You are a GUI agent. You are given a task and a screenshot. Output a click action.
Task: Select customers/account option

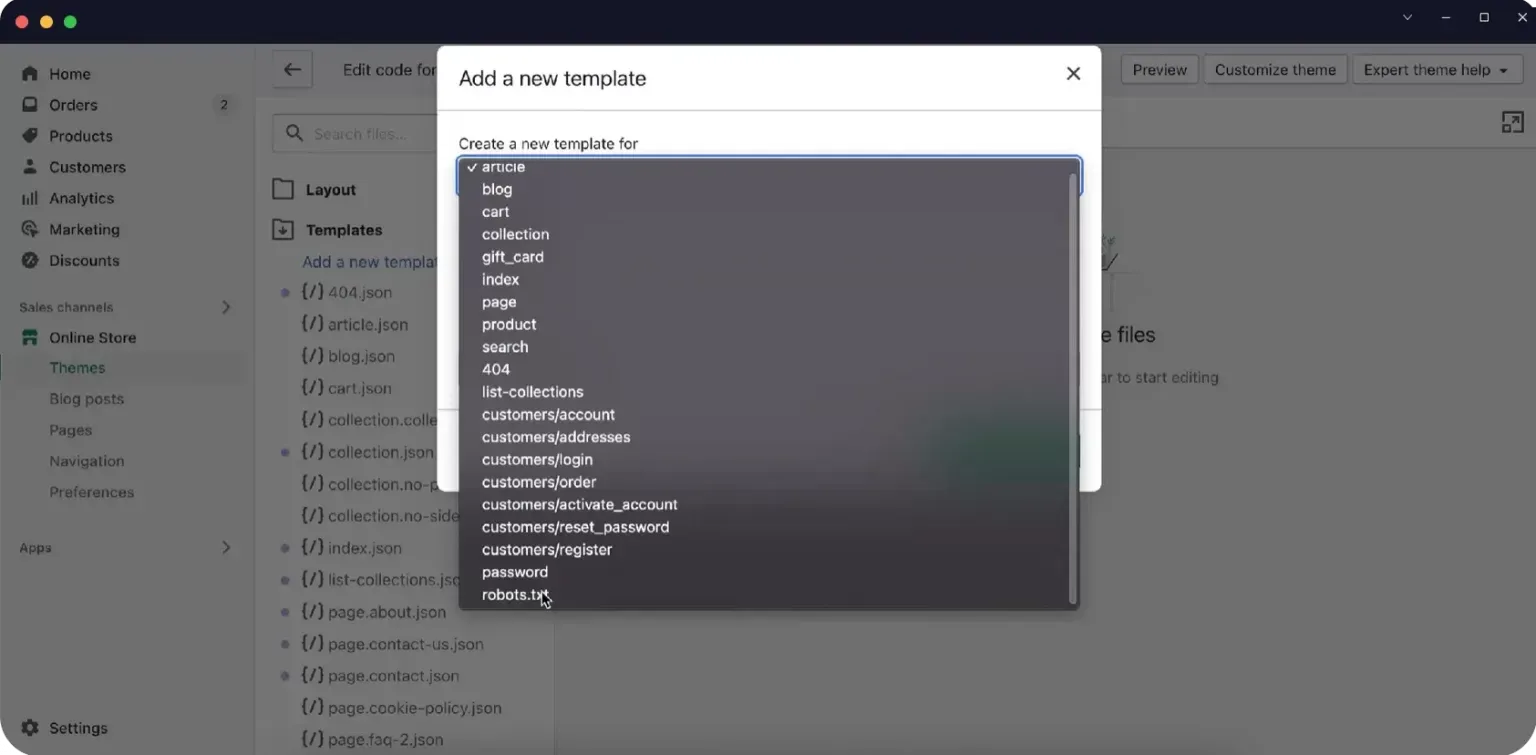768,415
